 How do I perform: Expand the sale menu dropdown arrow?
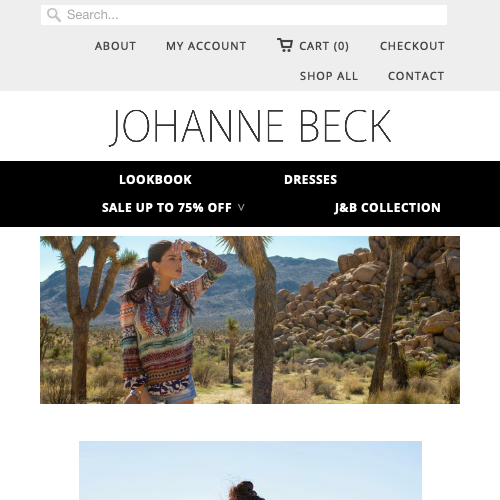coord(241,208)
